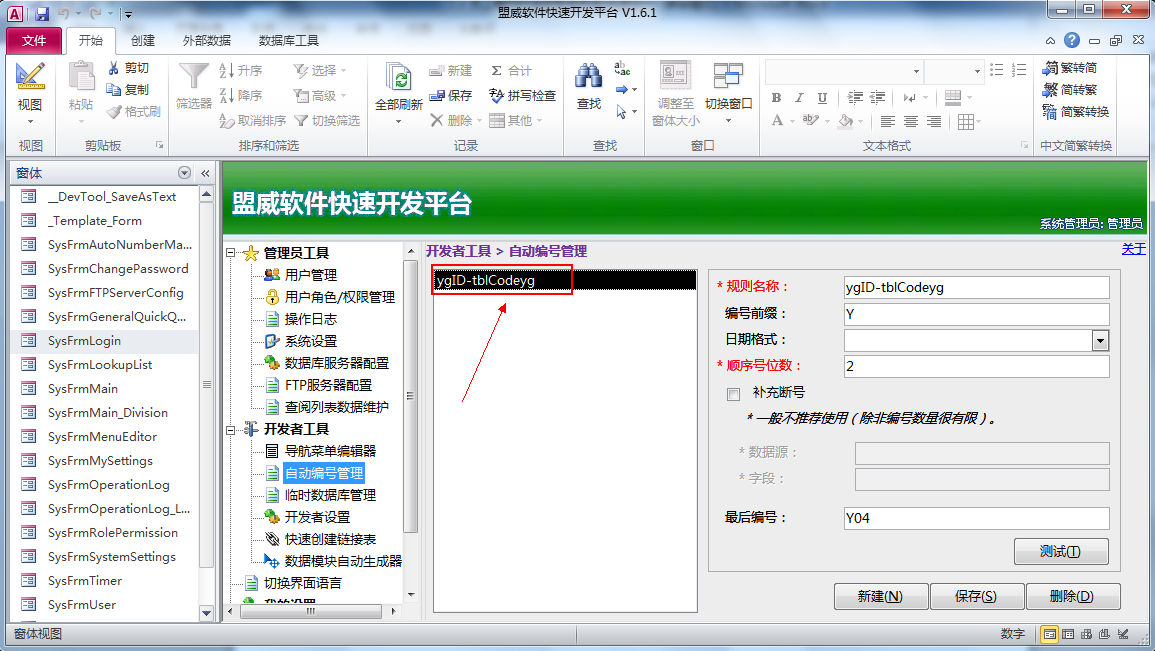Click 简转繁 conversion icon
Screen dimensions: 1155x651
1050,90
